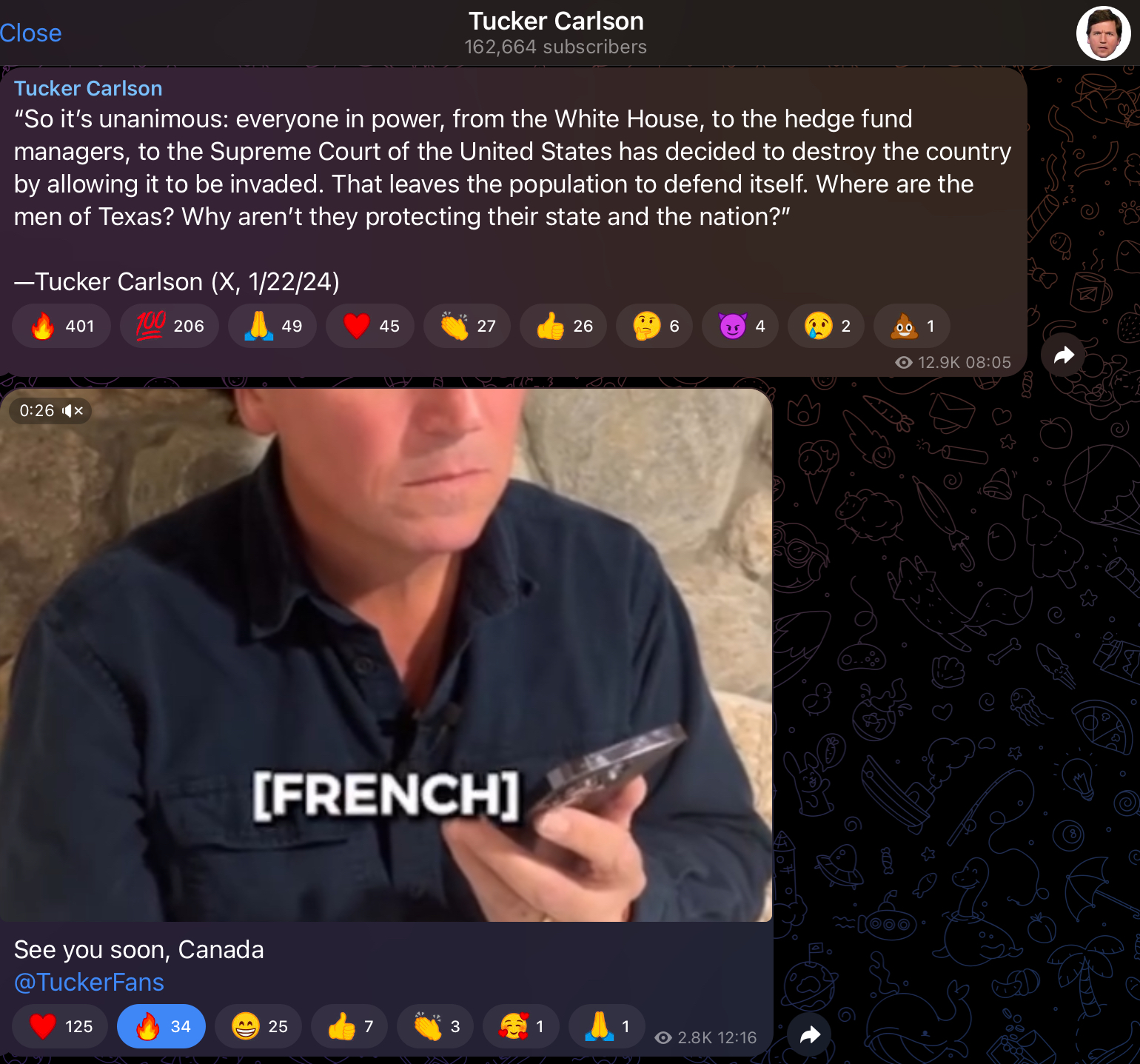The image size is (1140, 1064).
Task: Select the thinking face reaction with 6
Action: pos(654,326)
